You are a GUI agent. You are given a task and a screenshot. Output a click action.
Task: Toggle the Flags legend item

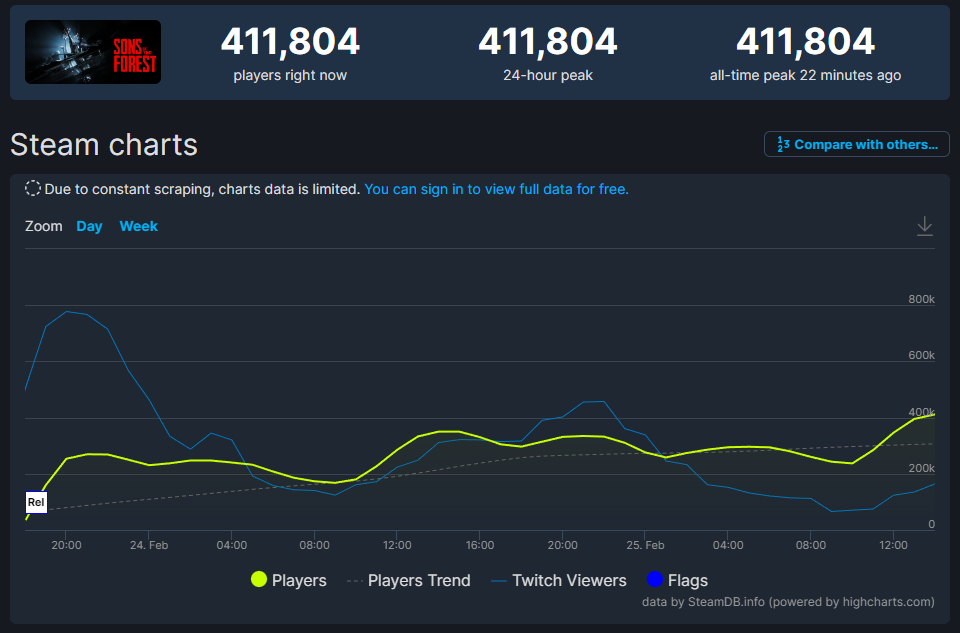point(677,580)
